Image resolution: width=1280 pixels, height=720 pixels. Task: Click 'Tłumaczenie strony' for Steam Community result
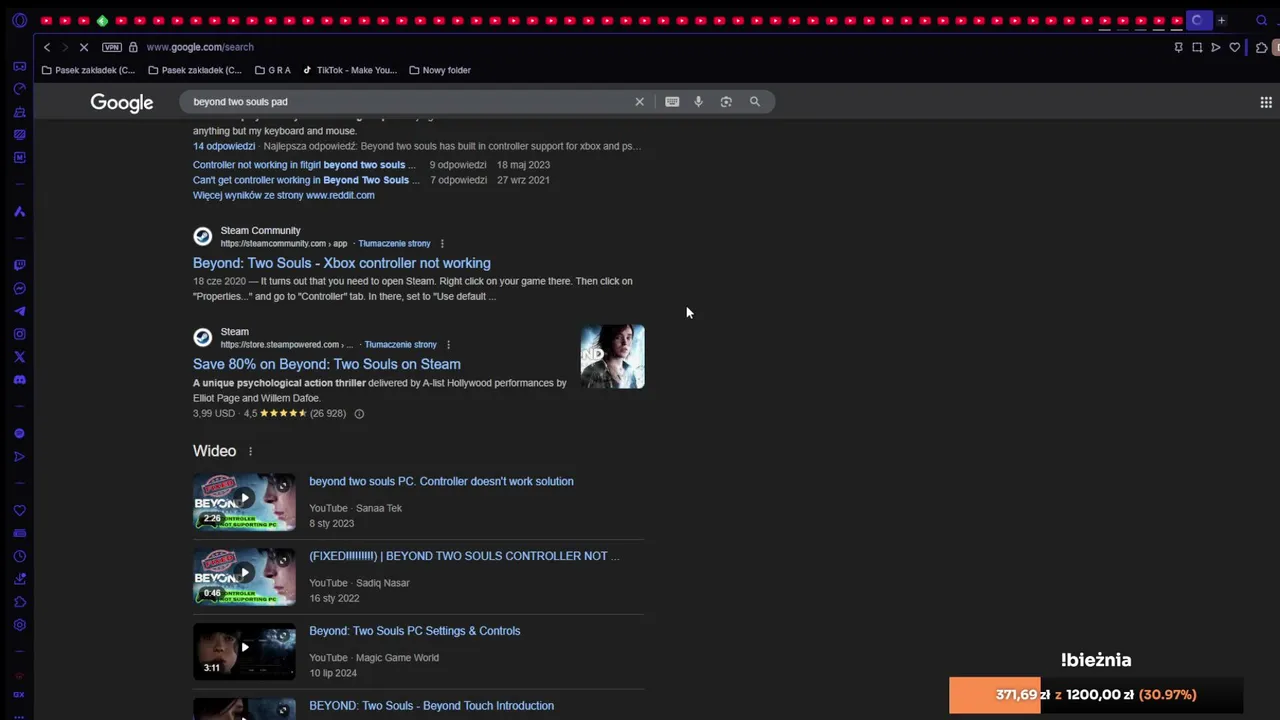[394, 243]
